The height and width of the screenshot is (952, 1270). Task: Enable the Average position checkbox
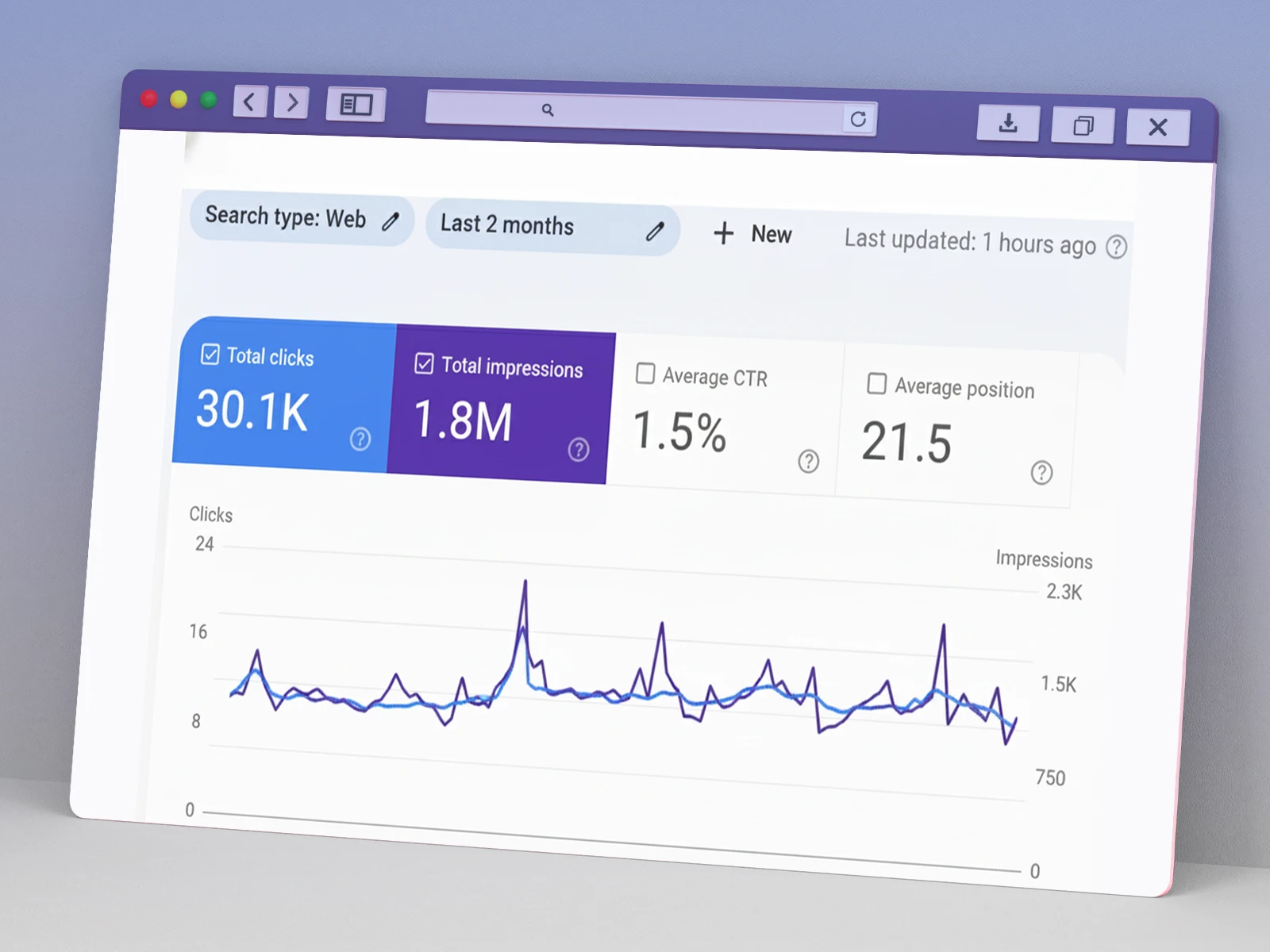876,383
